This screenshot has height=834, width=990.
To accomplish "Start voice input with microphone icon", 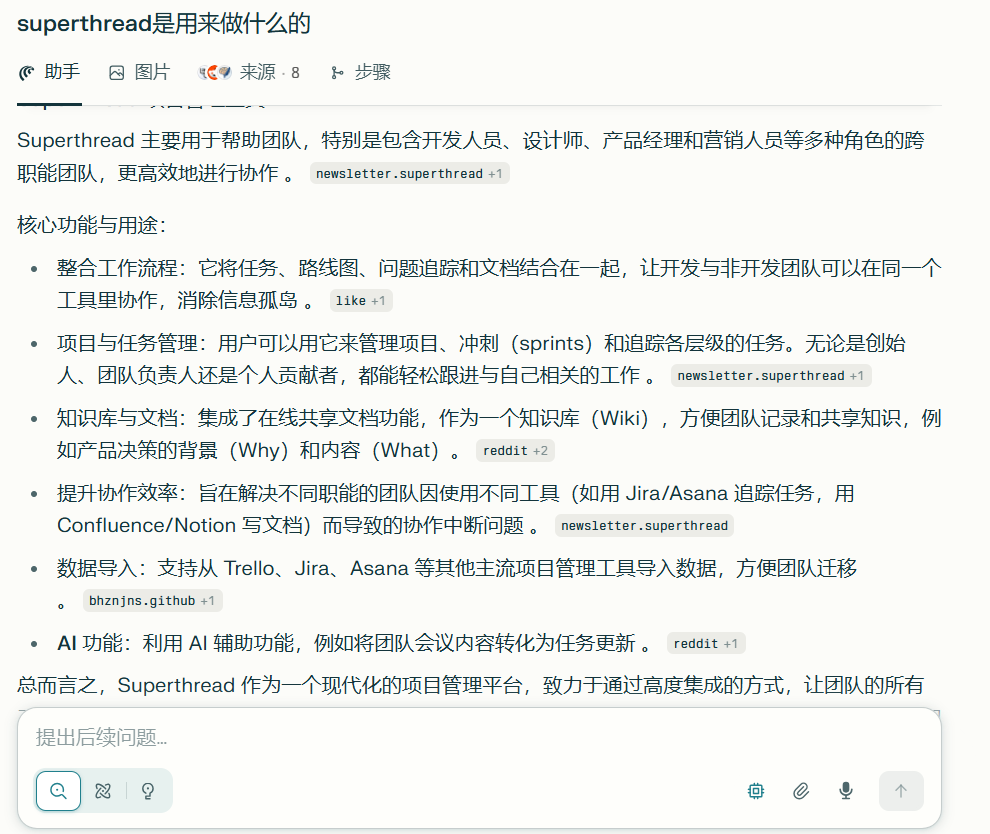I will [846, 791].
